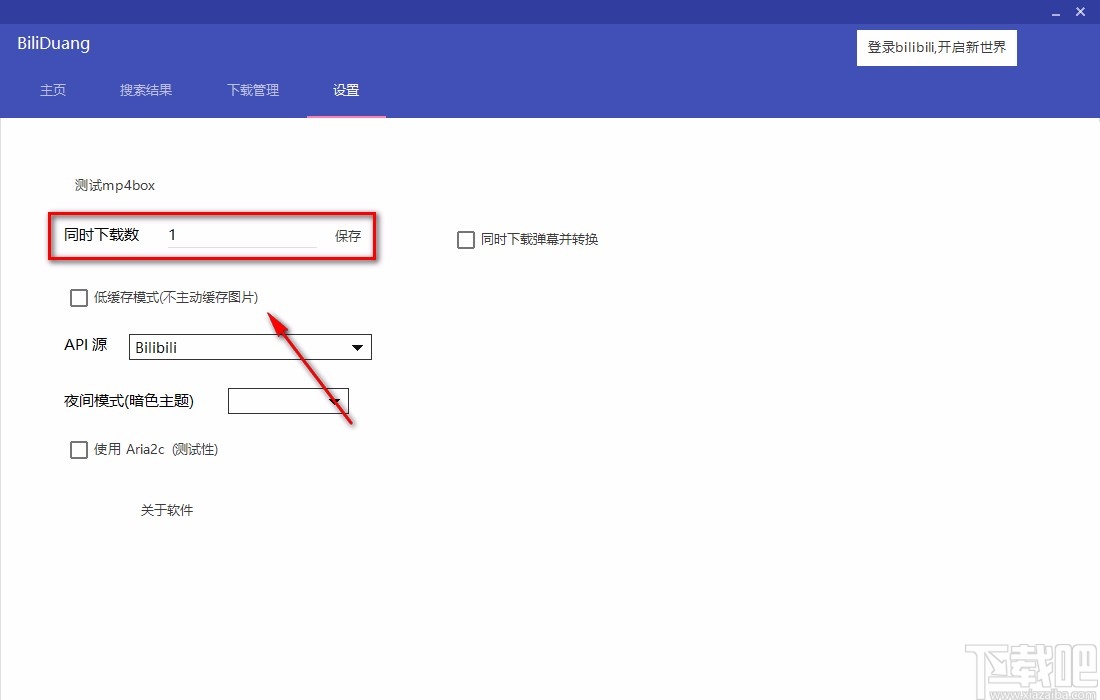Open the API 源 dropdown
This screenshot has height=700, width=1100.
[249, 347]
